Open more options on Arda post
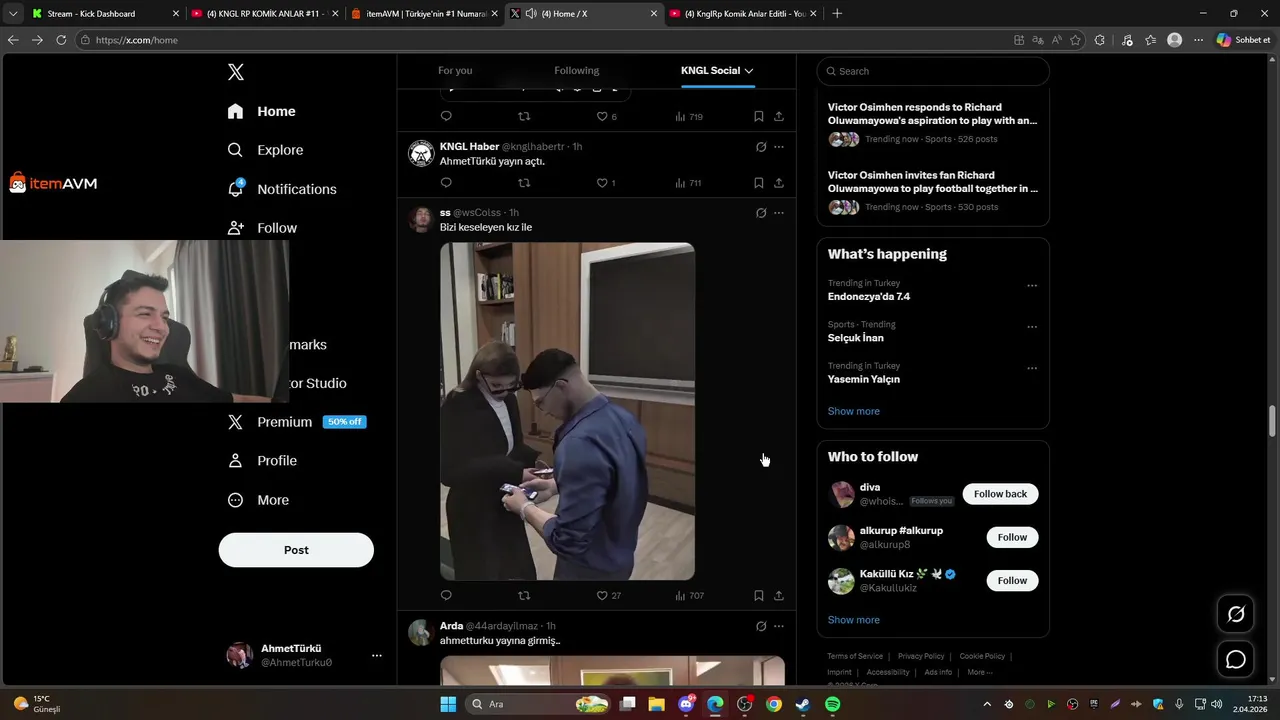 (779, 626)
